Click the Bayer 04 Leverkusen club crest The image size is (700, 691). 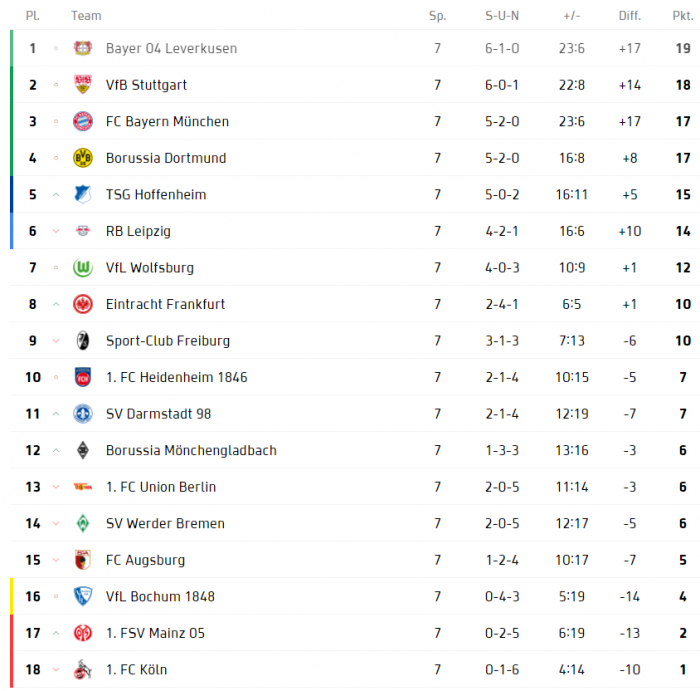83,48
